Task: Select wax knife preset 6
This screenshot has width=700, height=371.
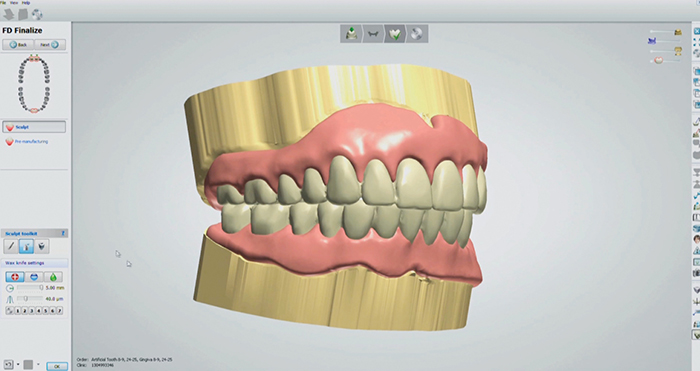Action: (53, 310)
